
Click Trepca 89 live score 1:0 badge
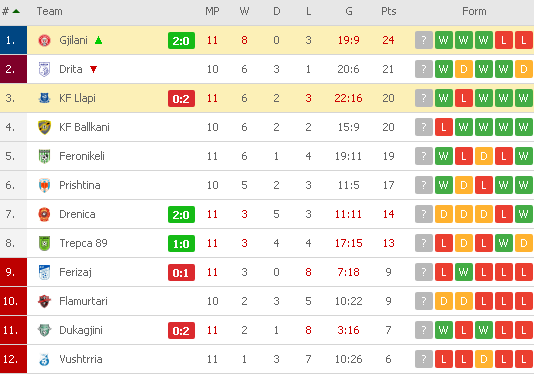[x=181, y=244]
